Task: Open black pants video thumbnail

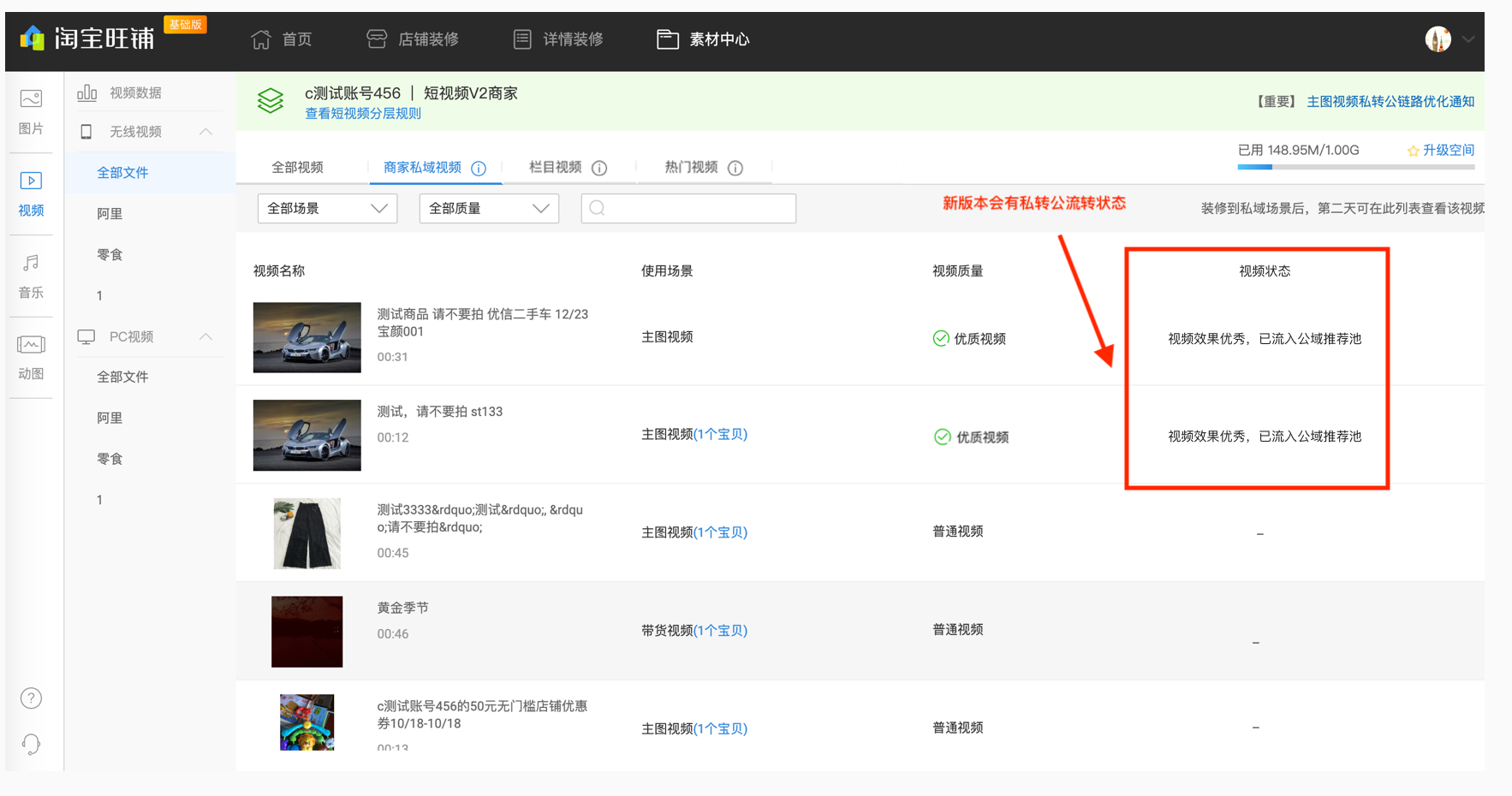Action: 307,533
